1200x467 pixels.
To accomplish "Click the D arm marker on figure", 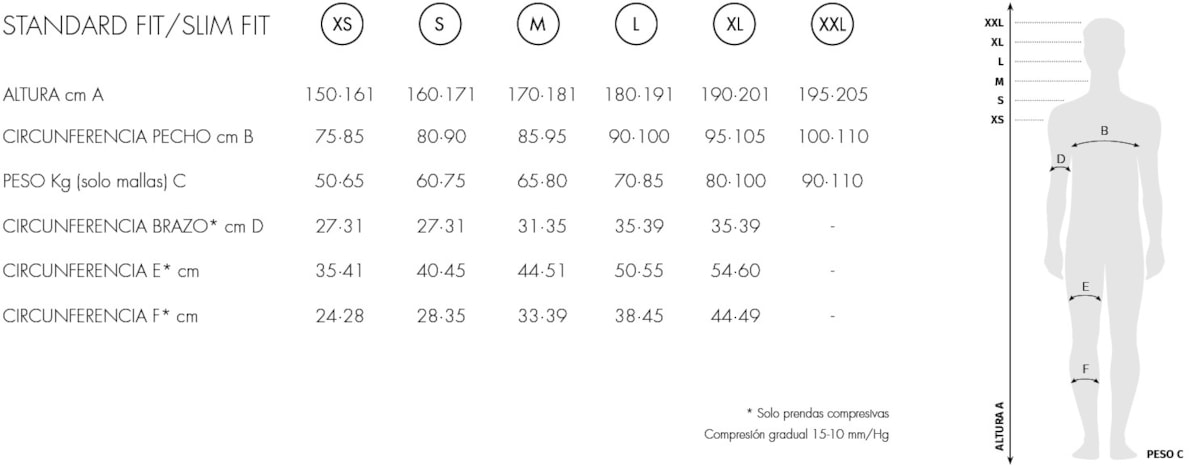I will click(1061, 163).
